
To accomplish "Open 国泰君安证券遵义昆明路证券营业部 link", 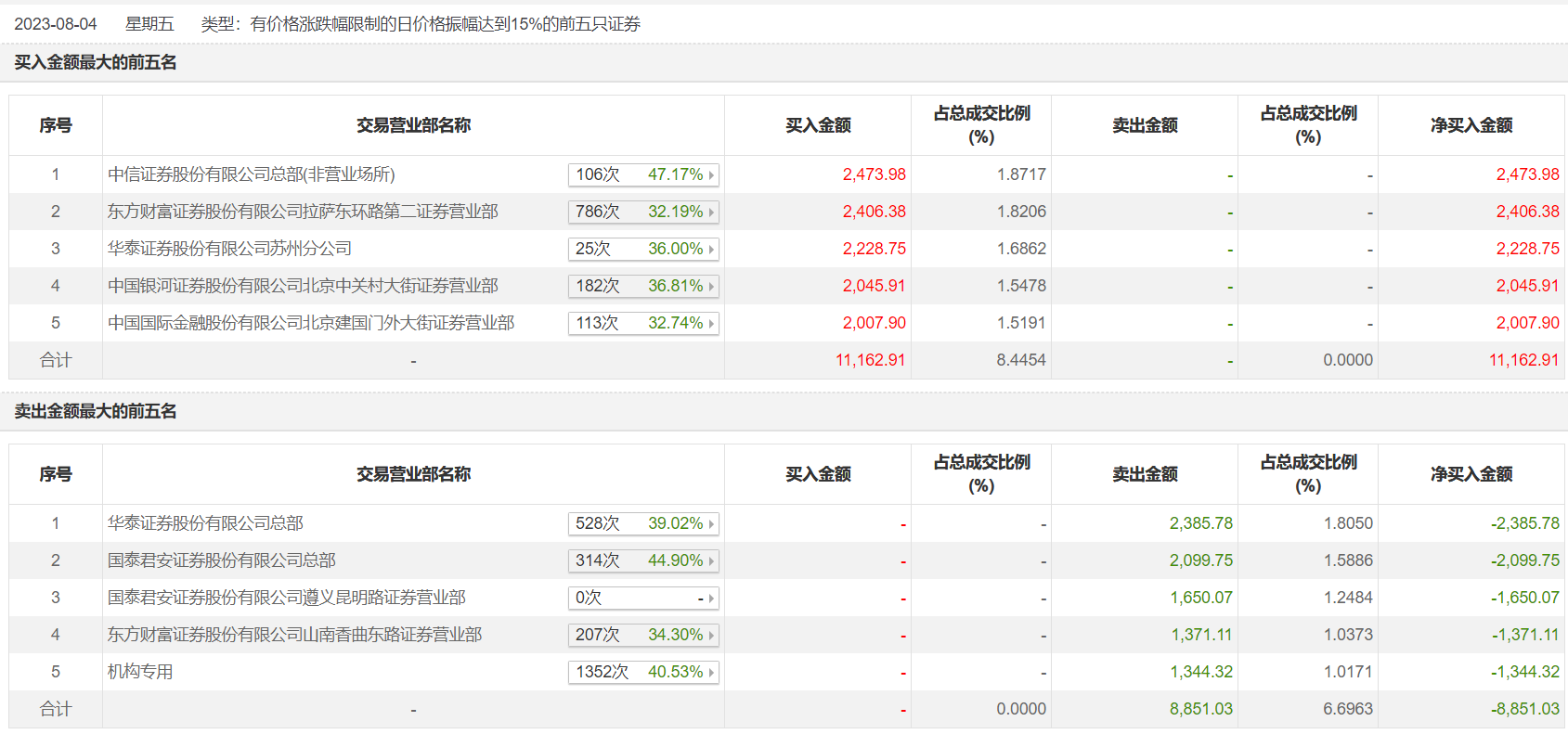I will point(287,598).
